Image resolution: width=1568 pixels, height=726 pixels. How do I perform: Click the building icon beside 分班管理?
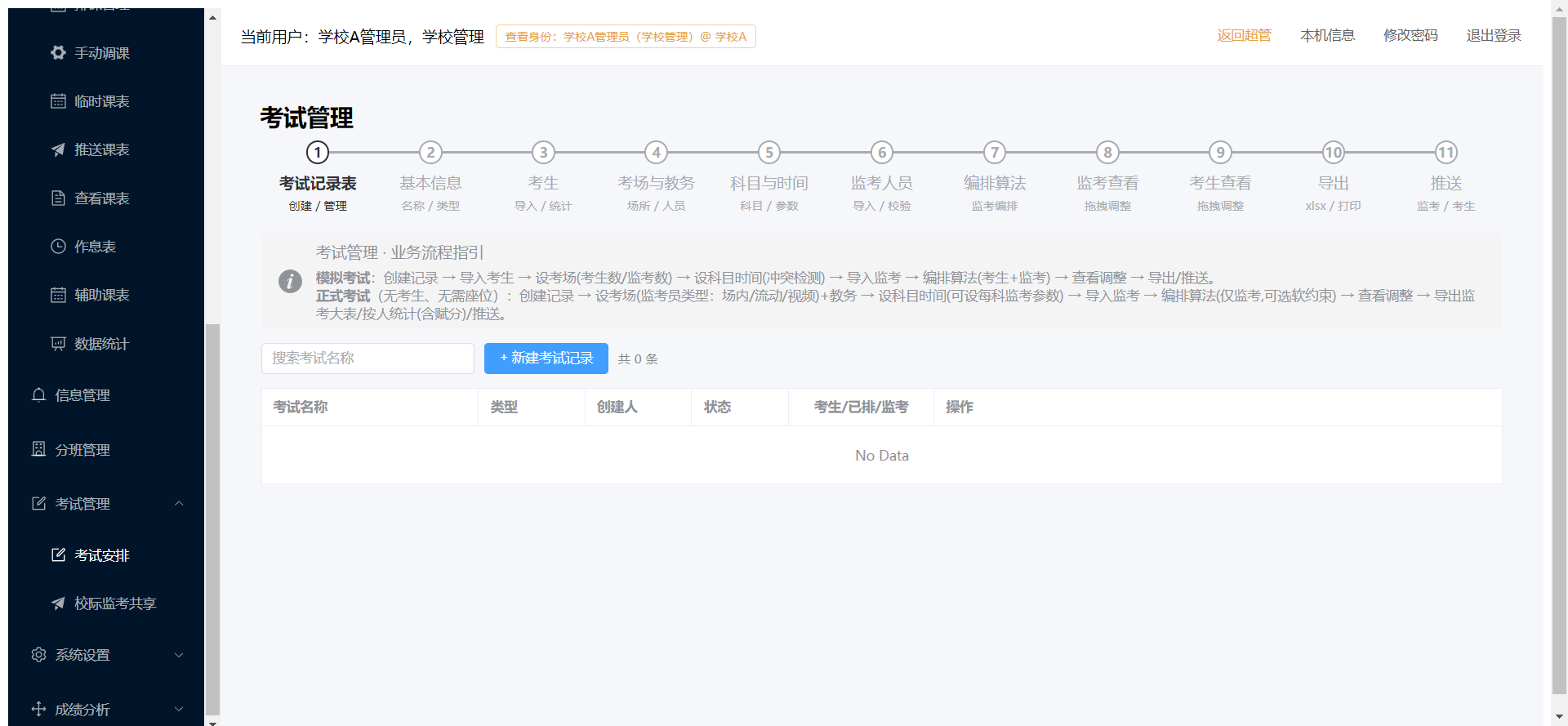click(38, 449)
